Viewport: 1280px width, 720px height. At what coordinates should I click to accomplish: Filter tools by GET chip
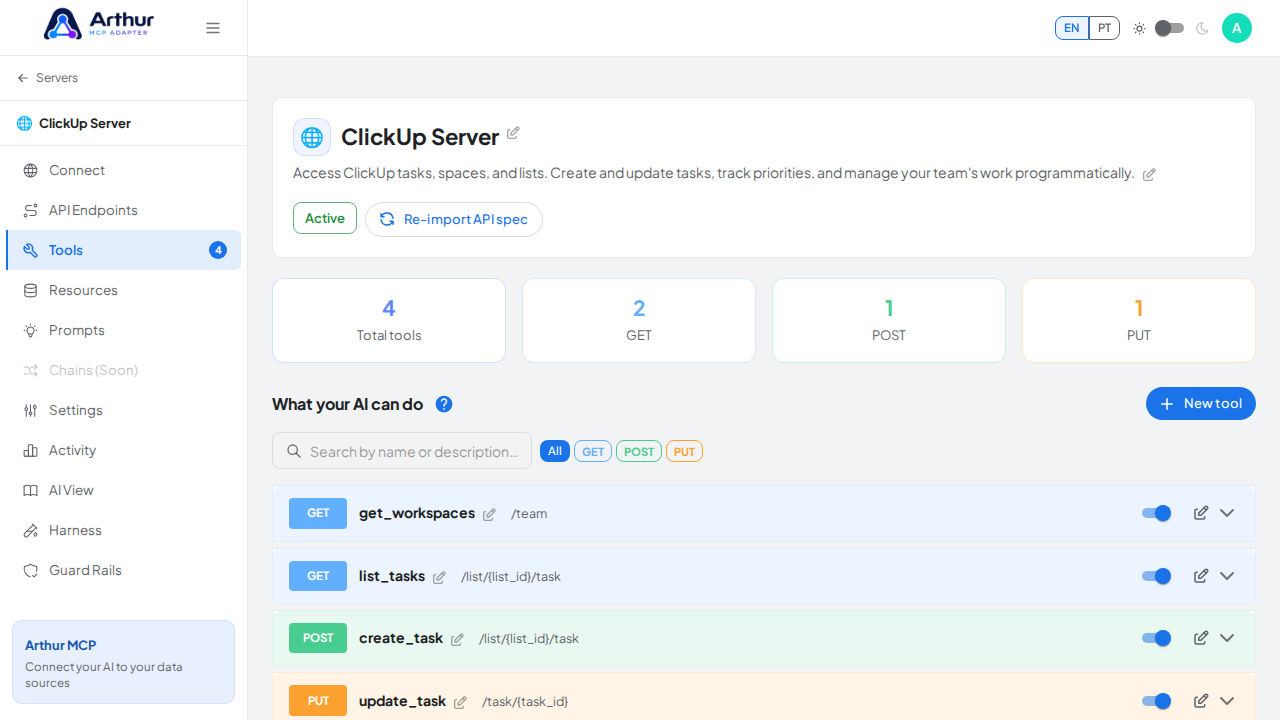(x=593, y=451)
